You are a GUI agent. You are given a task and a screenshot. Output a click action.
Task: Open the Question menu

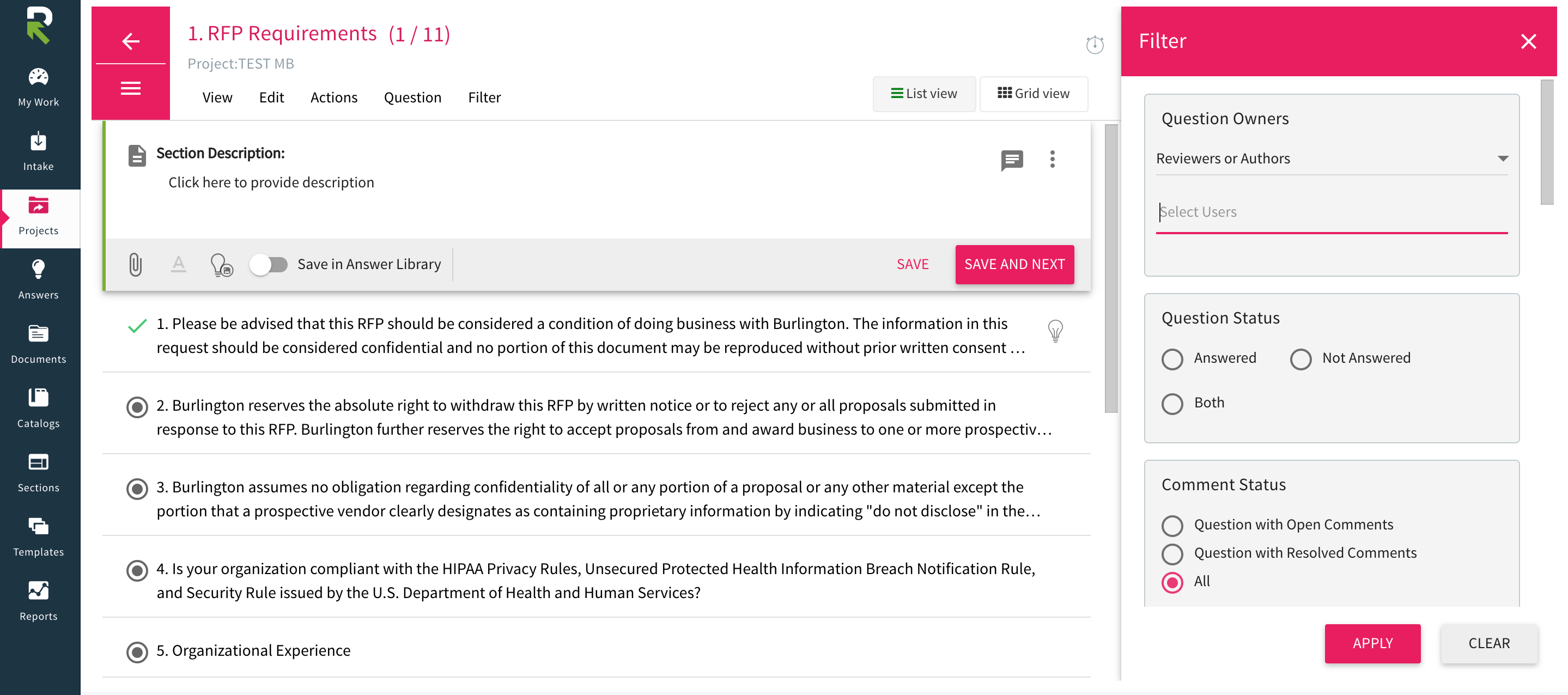[412, 97]
